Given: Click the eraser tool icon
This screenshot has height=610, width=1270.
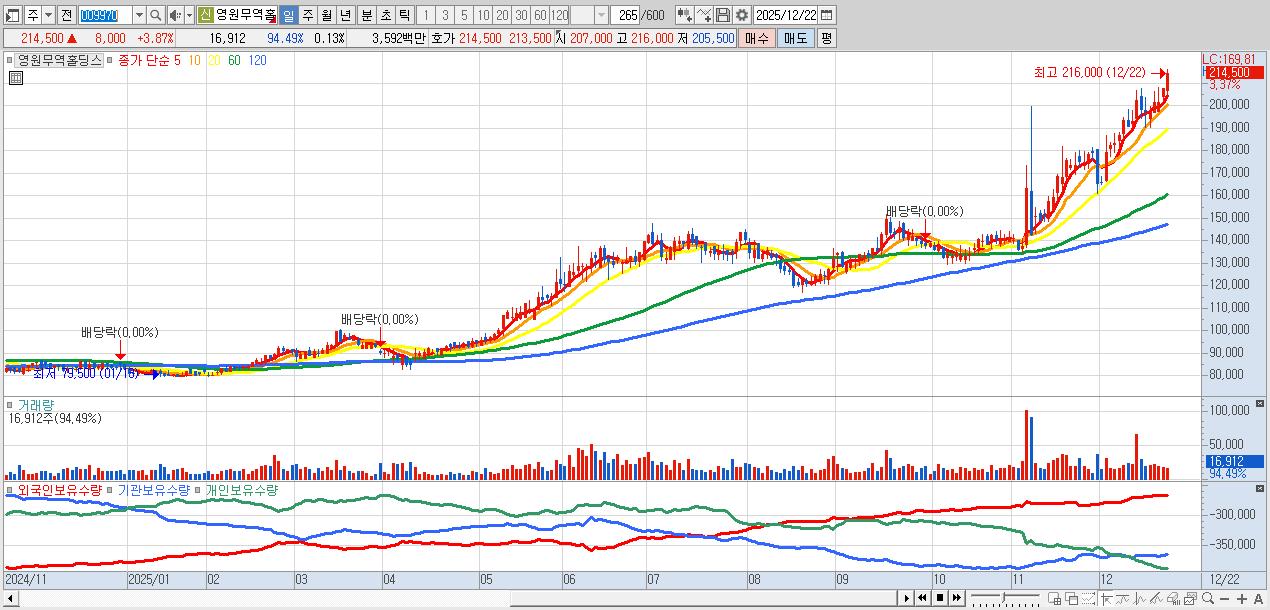Looking at the screenshot, I should point(1173,598).
